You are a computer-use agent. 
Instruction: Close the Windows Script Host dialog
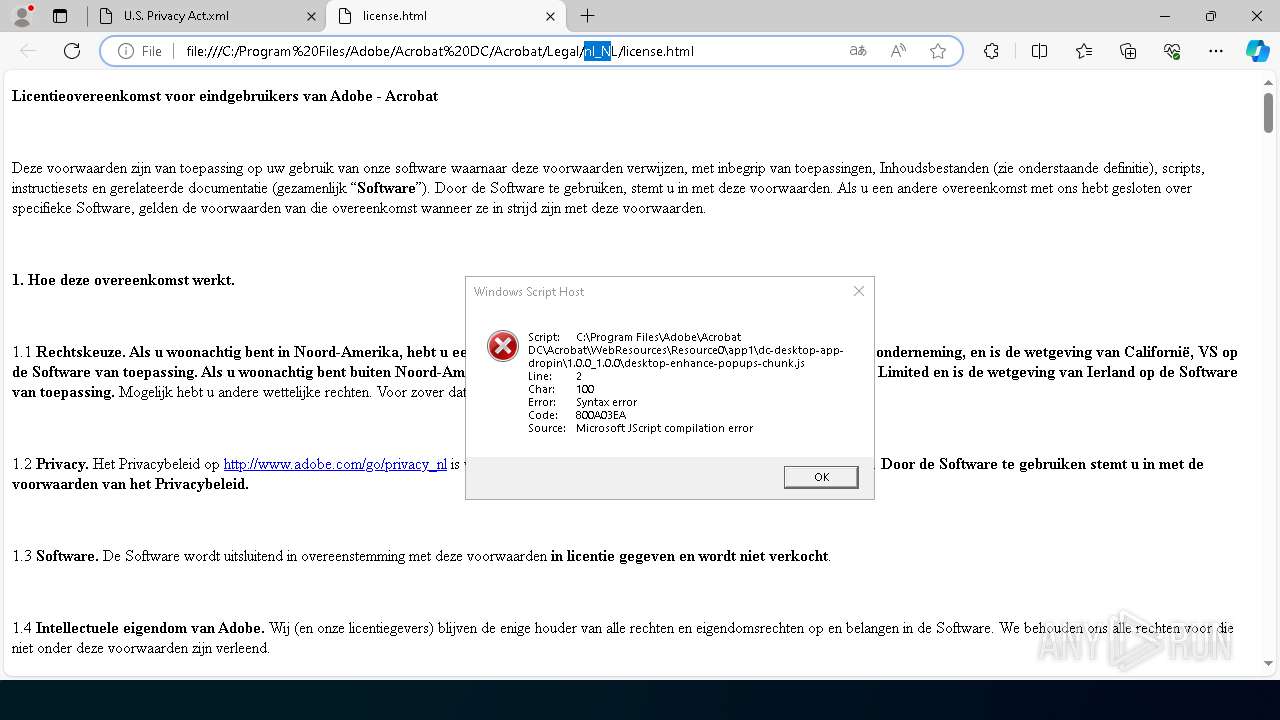[858, 291]
